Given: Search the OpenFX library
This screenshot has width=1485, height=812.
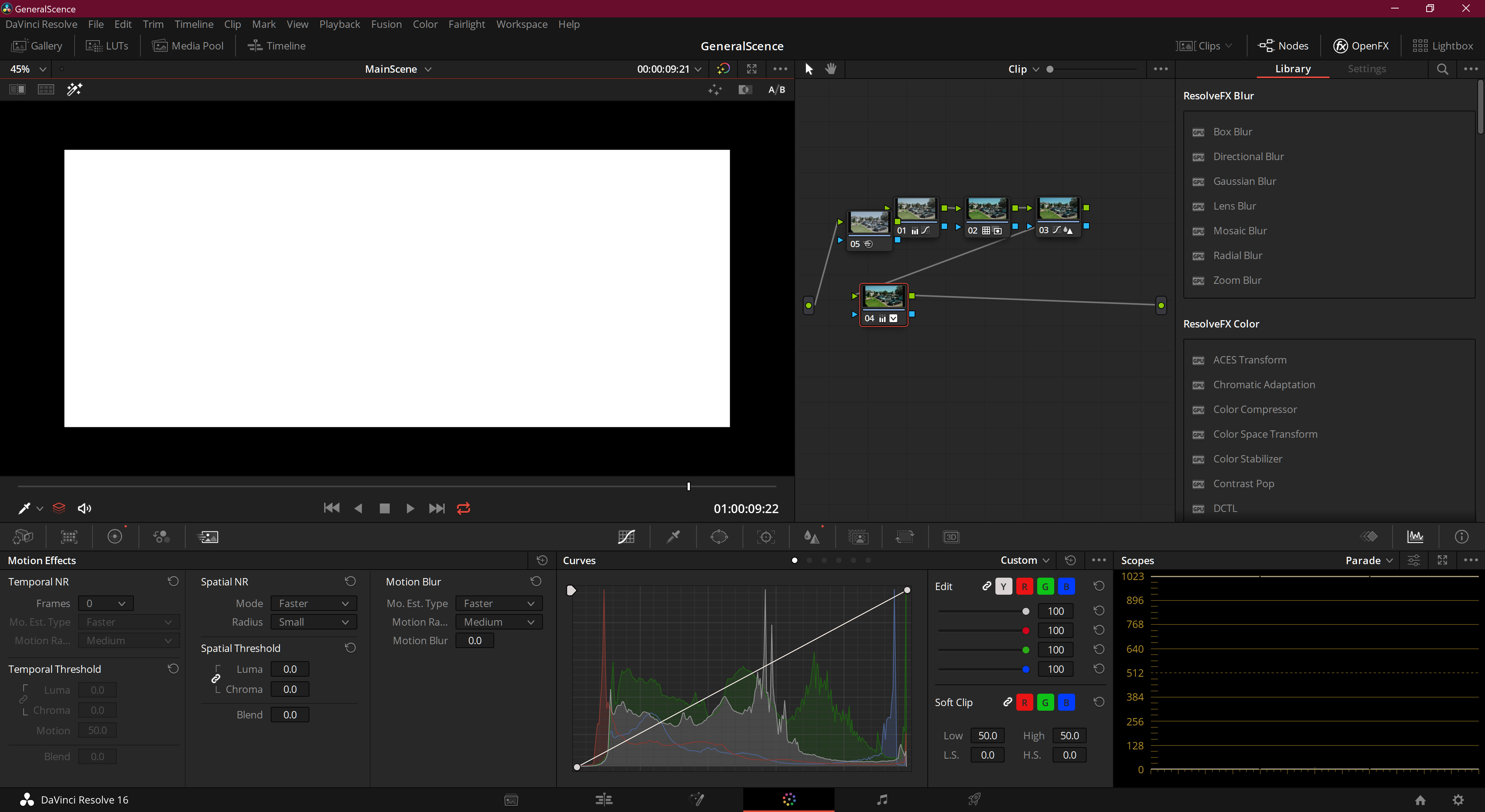Looking at the screenshot, I should coord(1442,68).
